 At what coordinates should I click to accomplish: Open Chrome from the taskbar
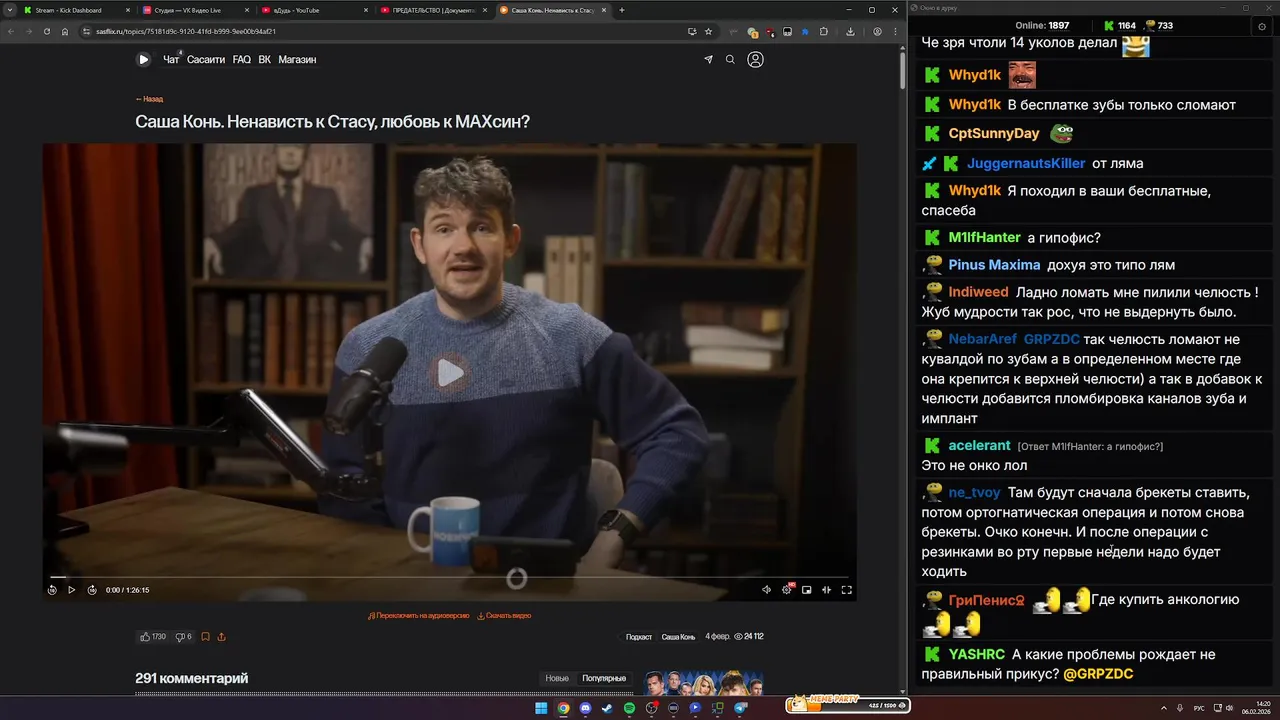tap(563, 708)
